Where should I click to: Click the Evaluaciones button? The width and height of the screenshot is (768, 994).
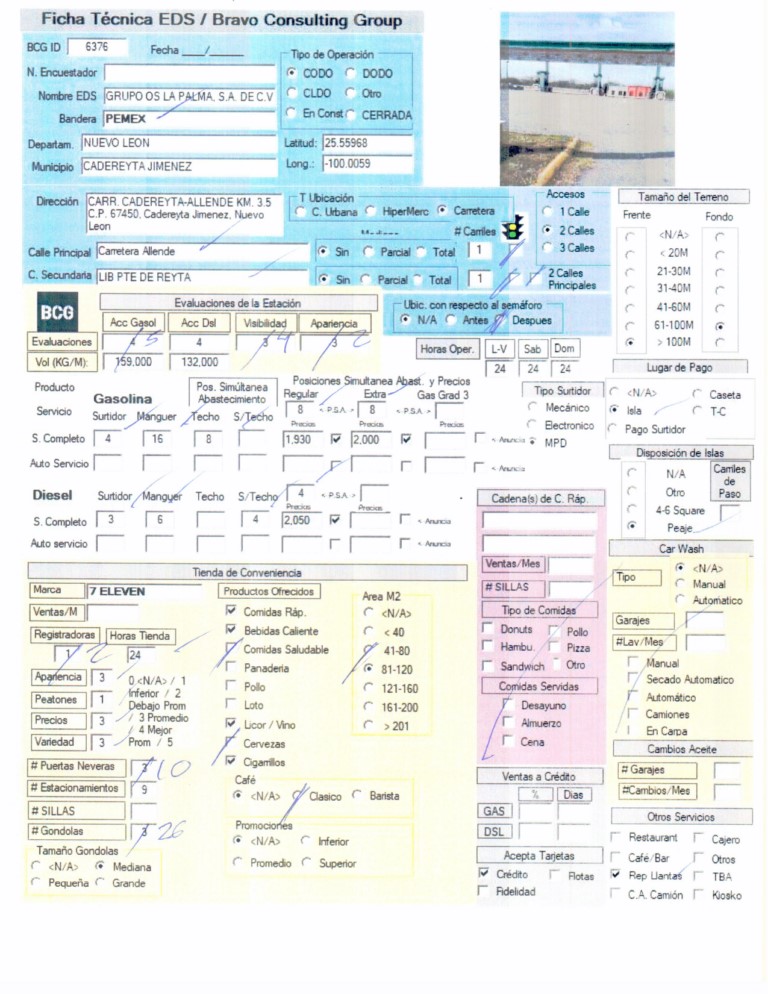[62, 342]
